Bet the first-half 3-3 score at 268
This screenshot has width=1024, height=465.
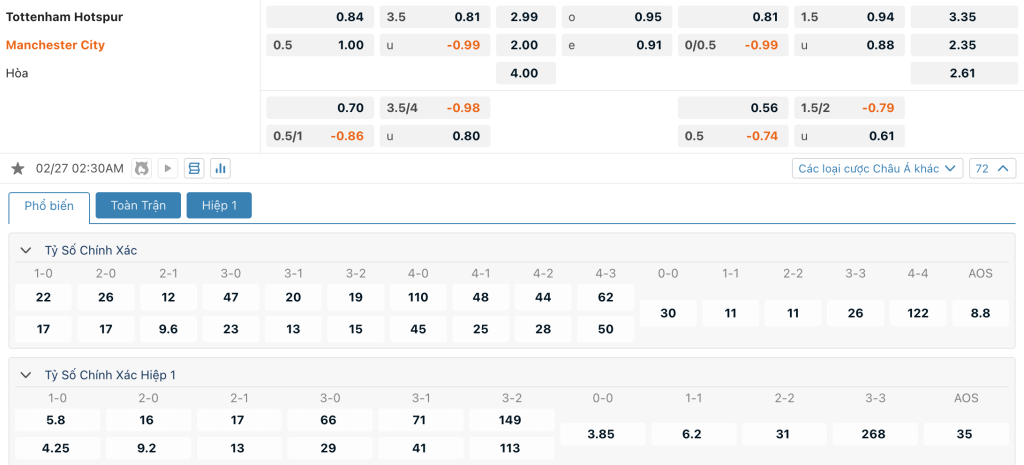coord(874,434)
